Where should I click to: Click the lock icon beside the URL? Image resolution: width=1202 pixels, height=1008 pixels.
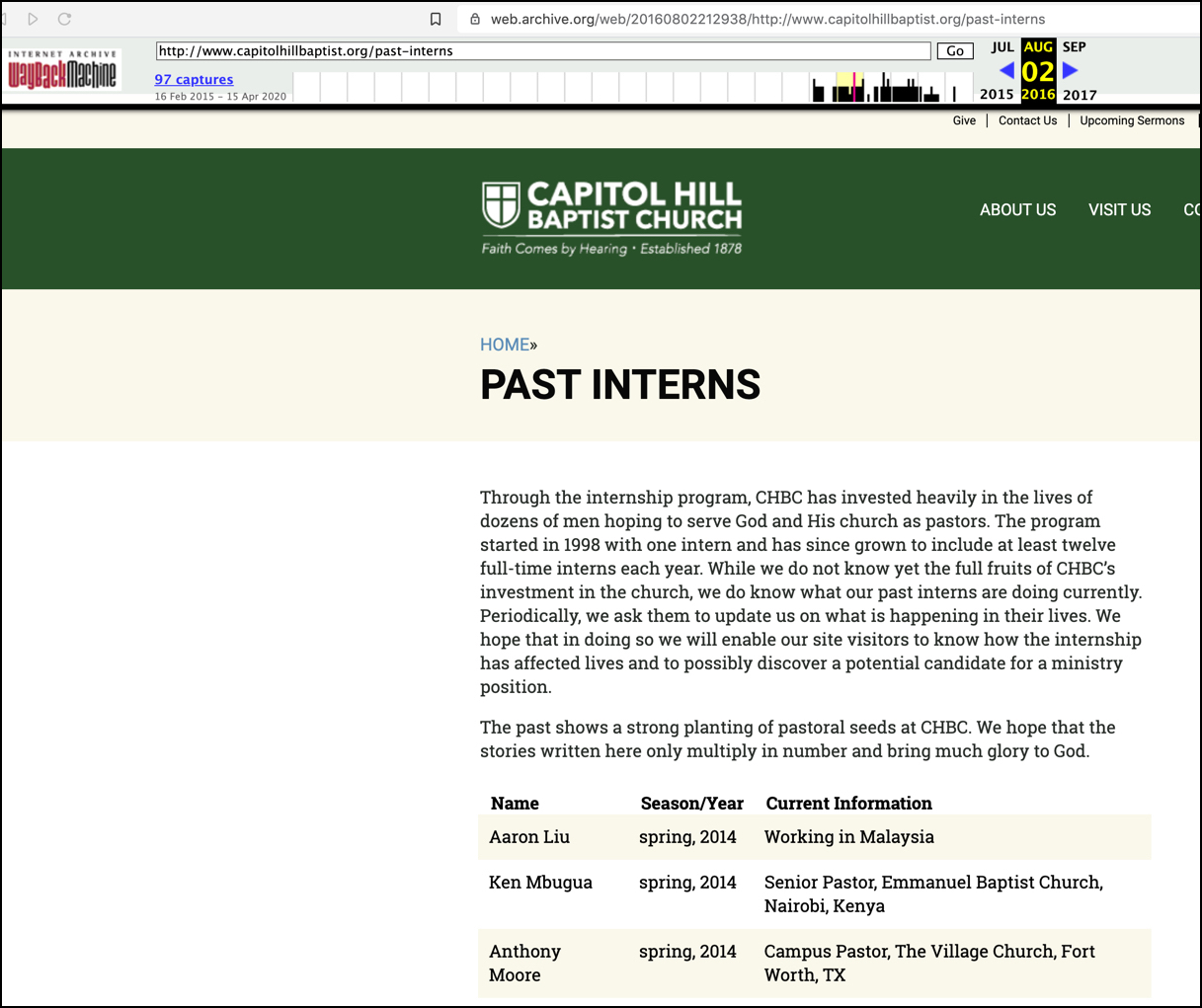point(475,19)
